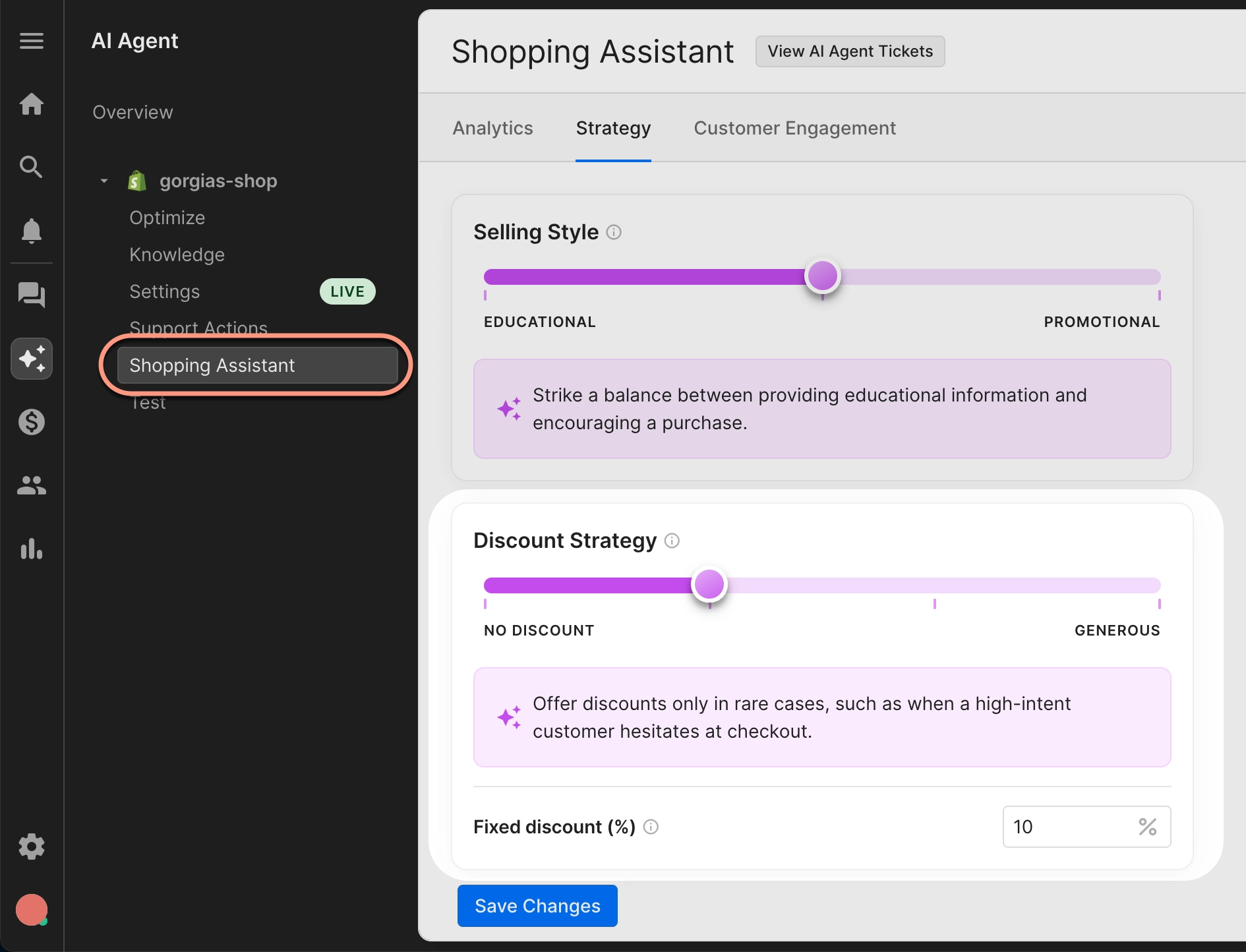Click Fixed discount info icon
The image size is (1246, 952).
point(651,827)
